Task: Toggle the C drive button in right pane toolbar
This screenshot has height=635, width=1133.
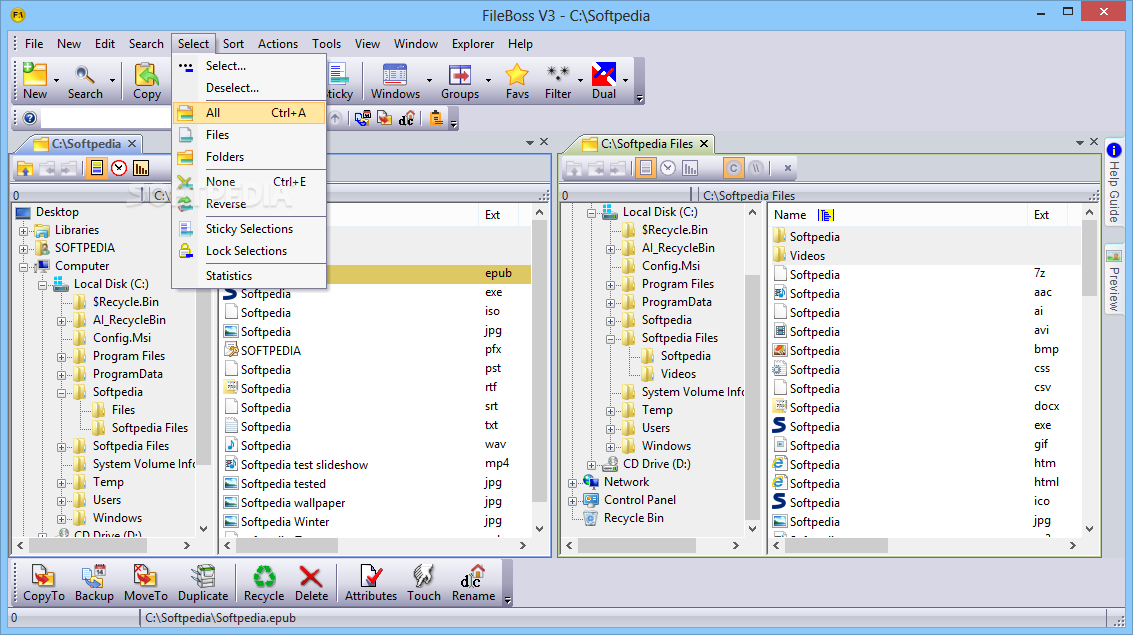Action: click(x=733, y=168)
